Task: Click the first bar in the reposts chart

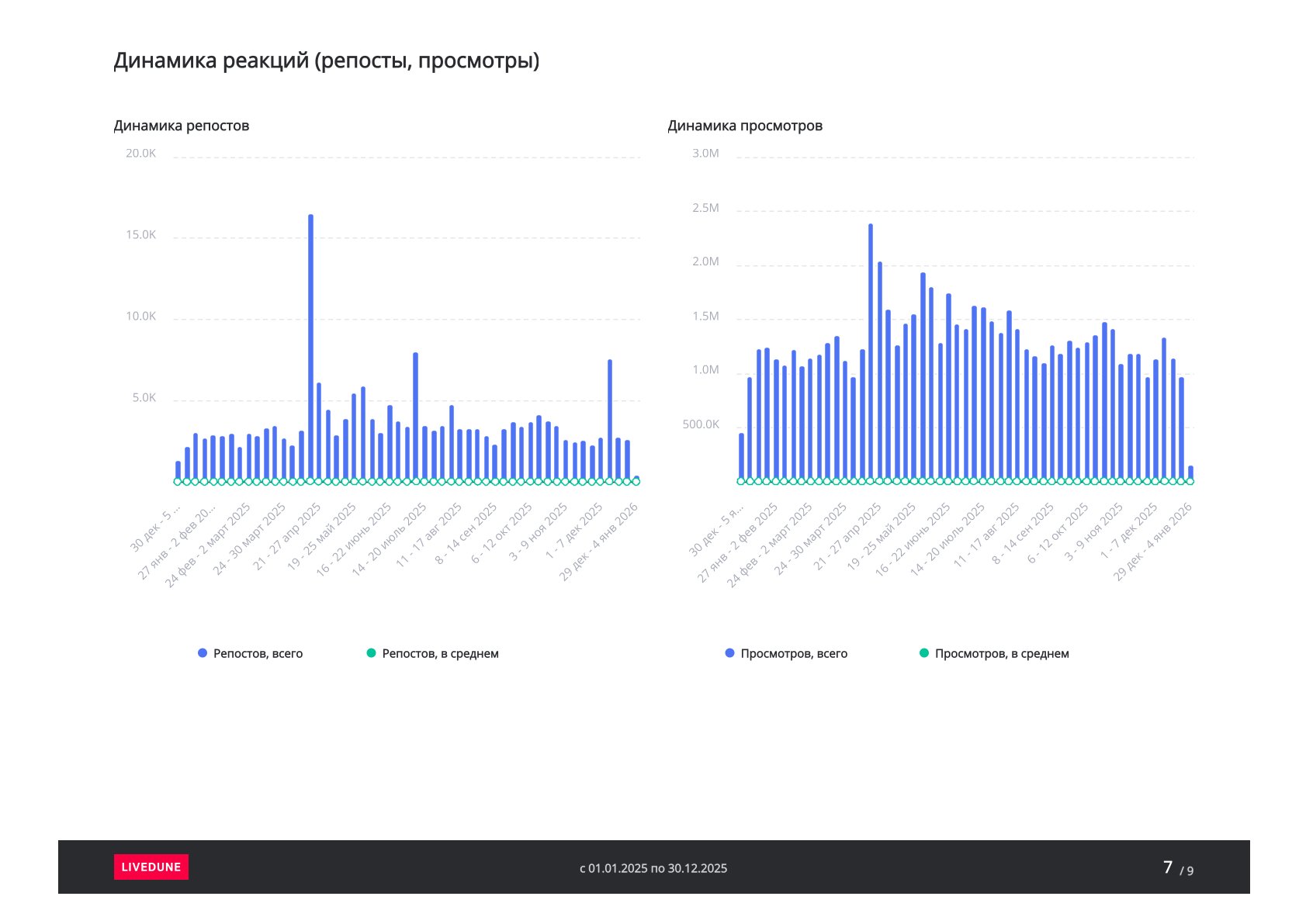Action: point(178,470)
